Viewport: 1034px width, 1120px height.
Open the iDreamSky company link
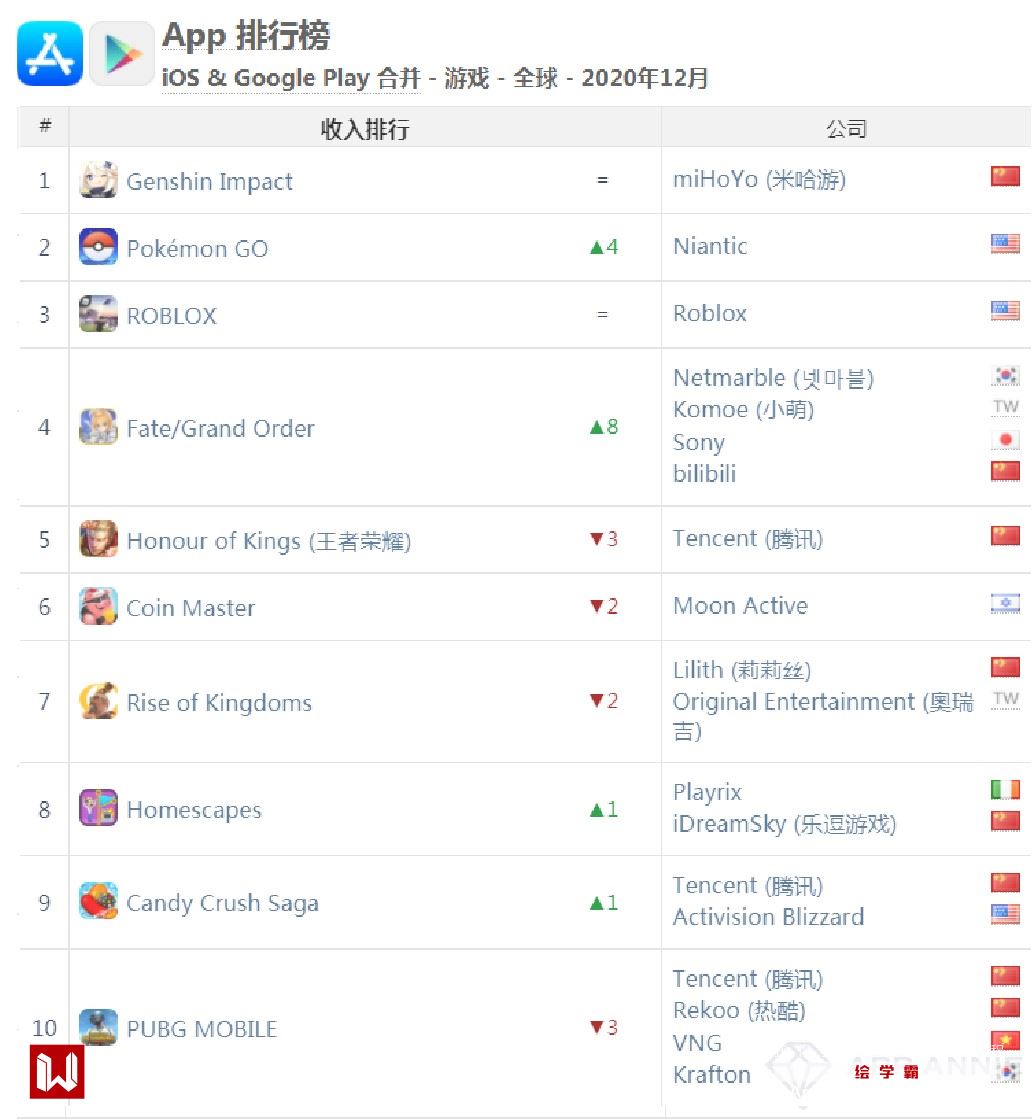[x=784, y=824]
